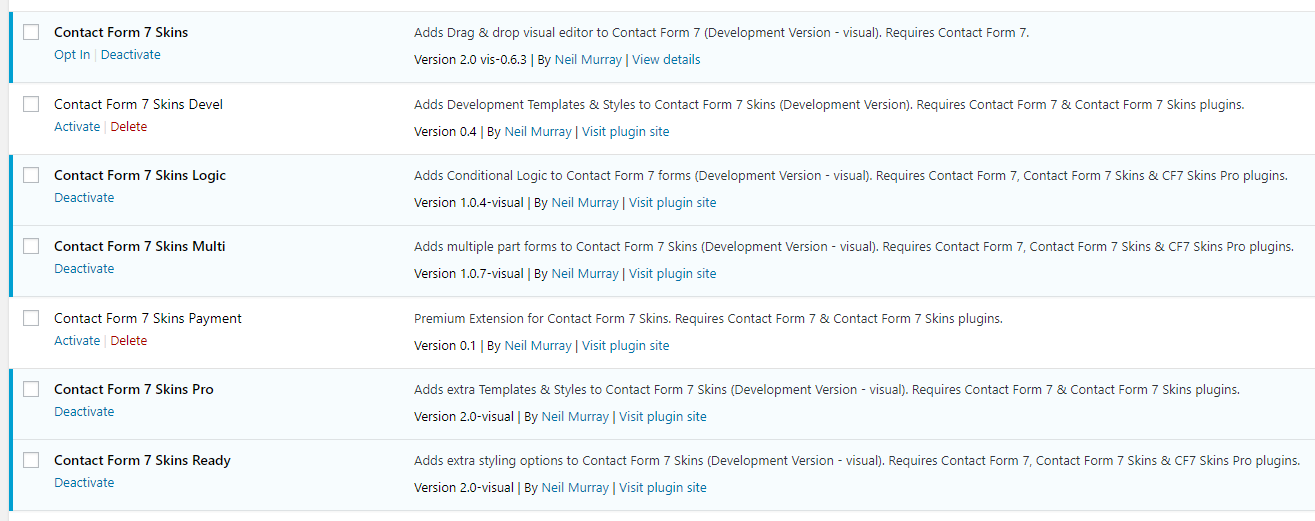
Task: Click Opt In under Contact Form 7 Skins
Action: (72, 55)
